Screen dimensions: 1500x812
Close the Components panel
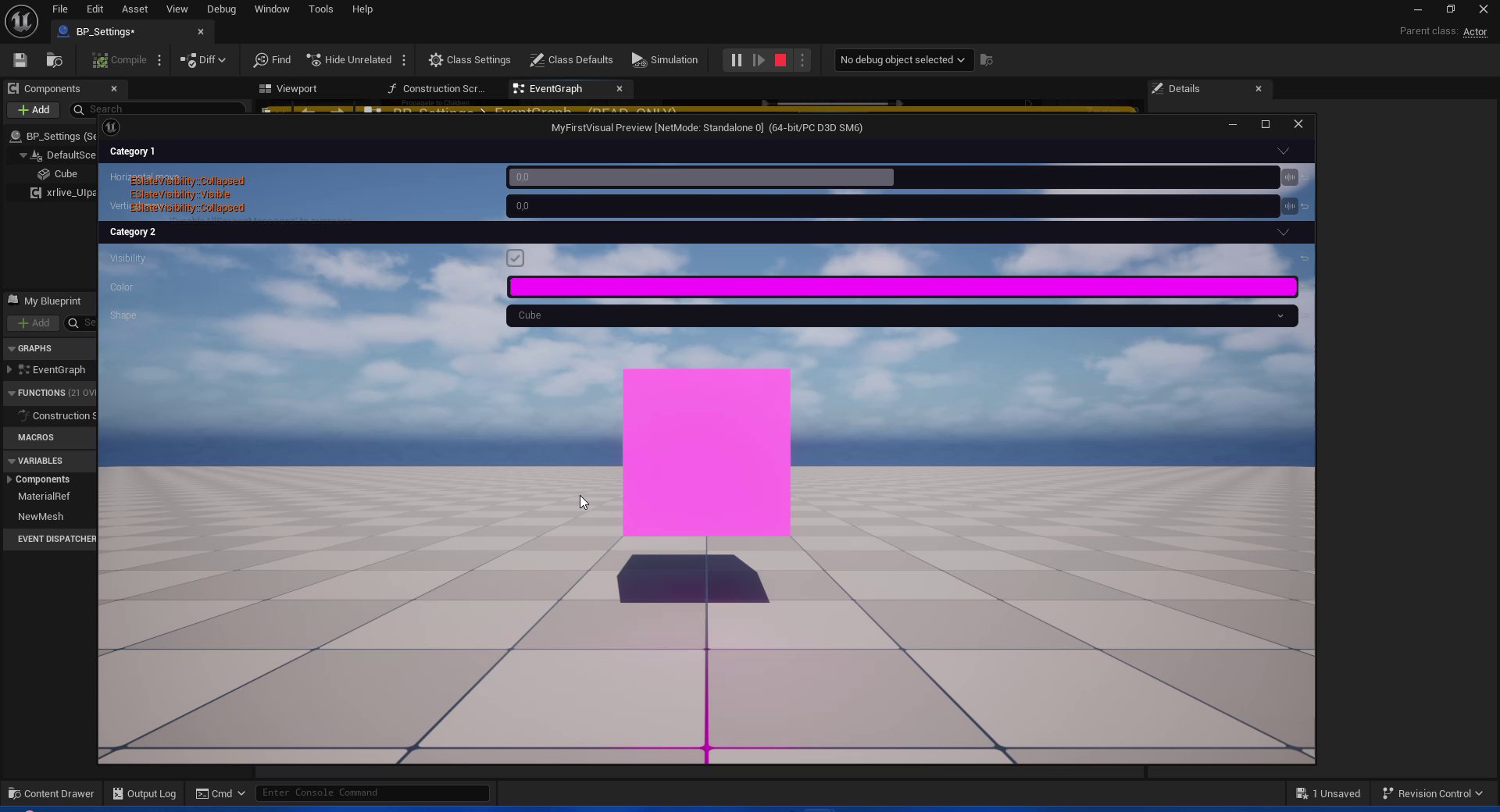pos(114,89)
